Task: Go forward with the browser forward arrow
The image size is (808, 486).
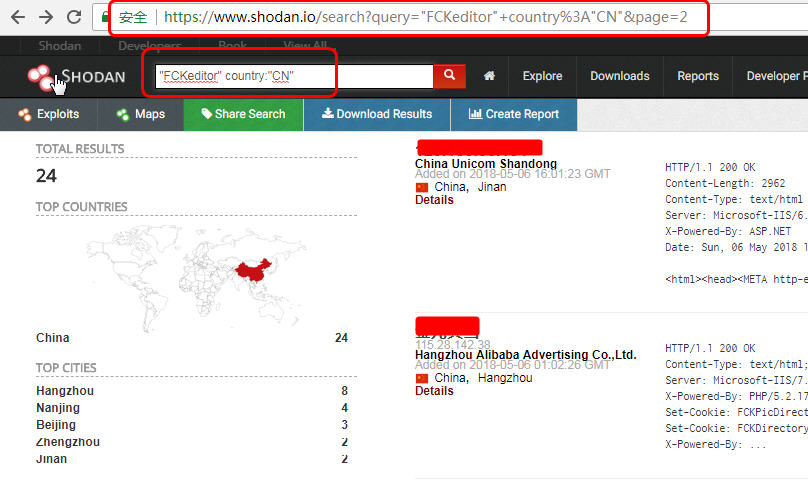Action: point(46,17)
